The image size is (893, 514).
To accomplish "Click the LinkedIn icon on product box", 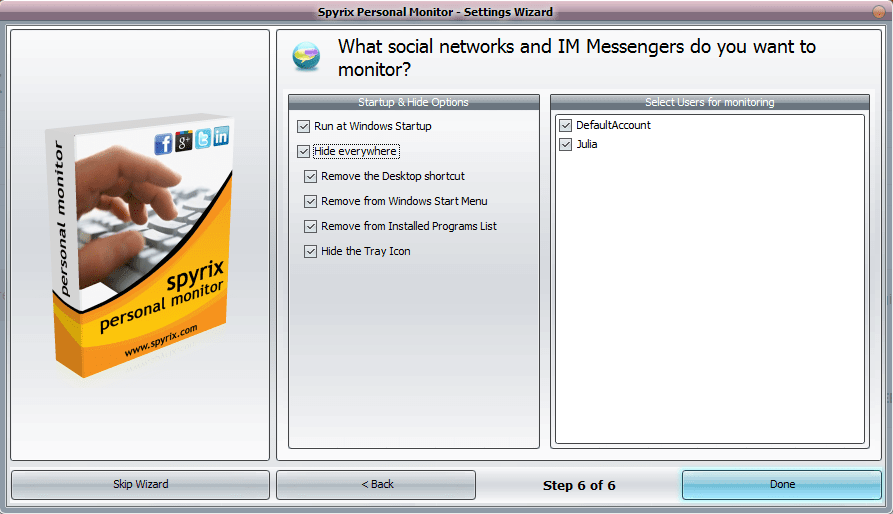I will tap(222, 135).
